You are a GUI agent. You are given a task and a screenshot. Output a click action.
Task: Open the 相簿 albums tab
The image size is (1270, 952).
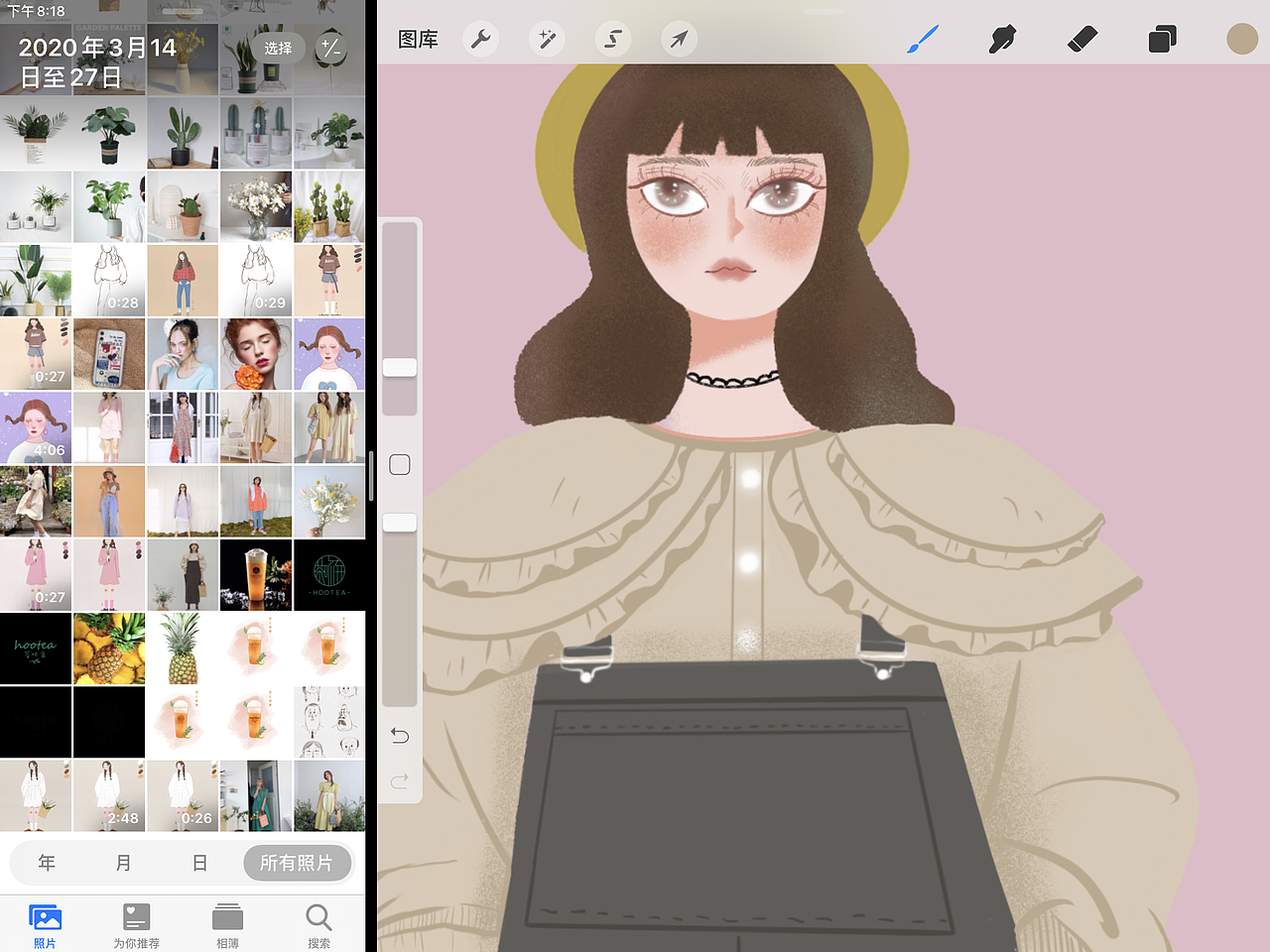point(228,926)
